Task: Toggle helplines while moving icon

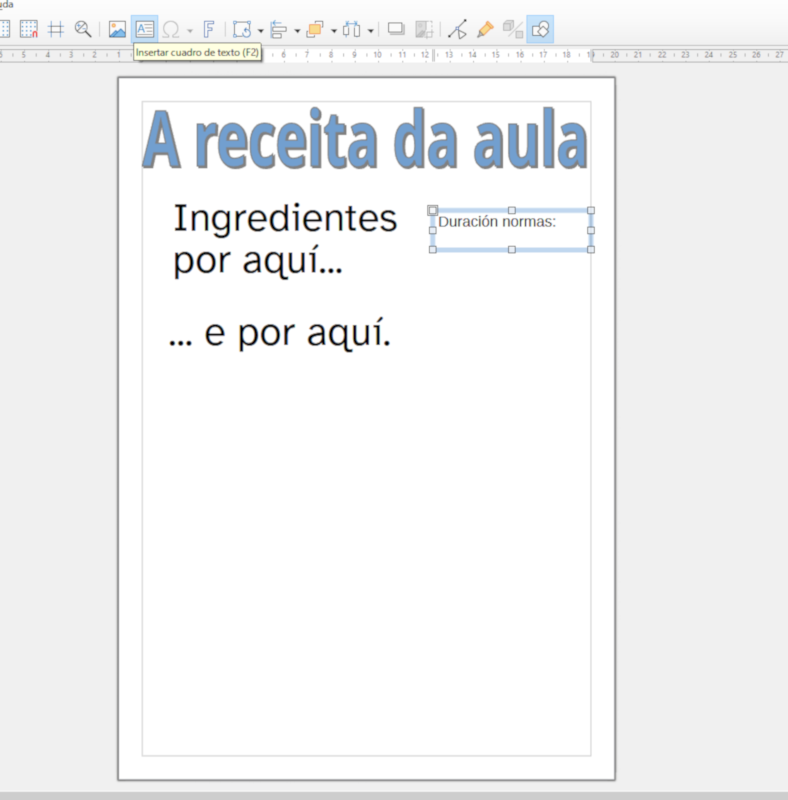Action: [x=56, y=29]
